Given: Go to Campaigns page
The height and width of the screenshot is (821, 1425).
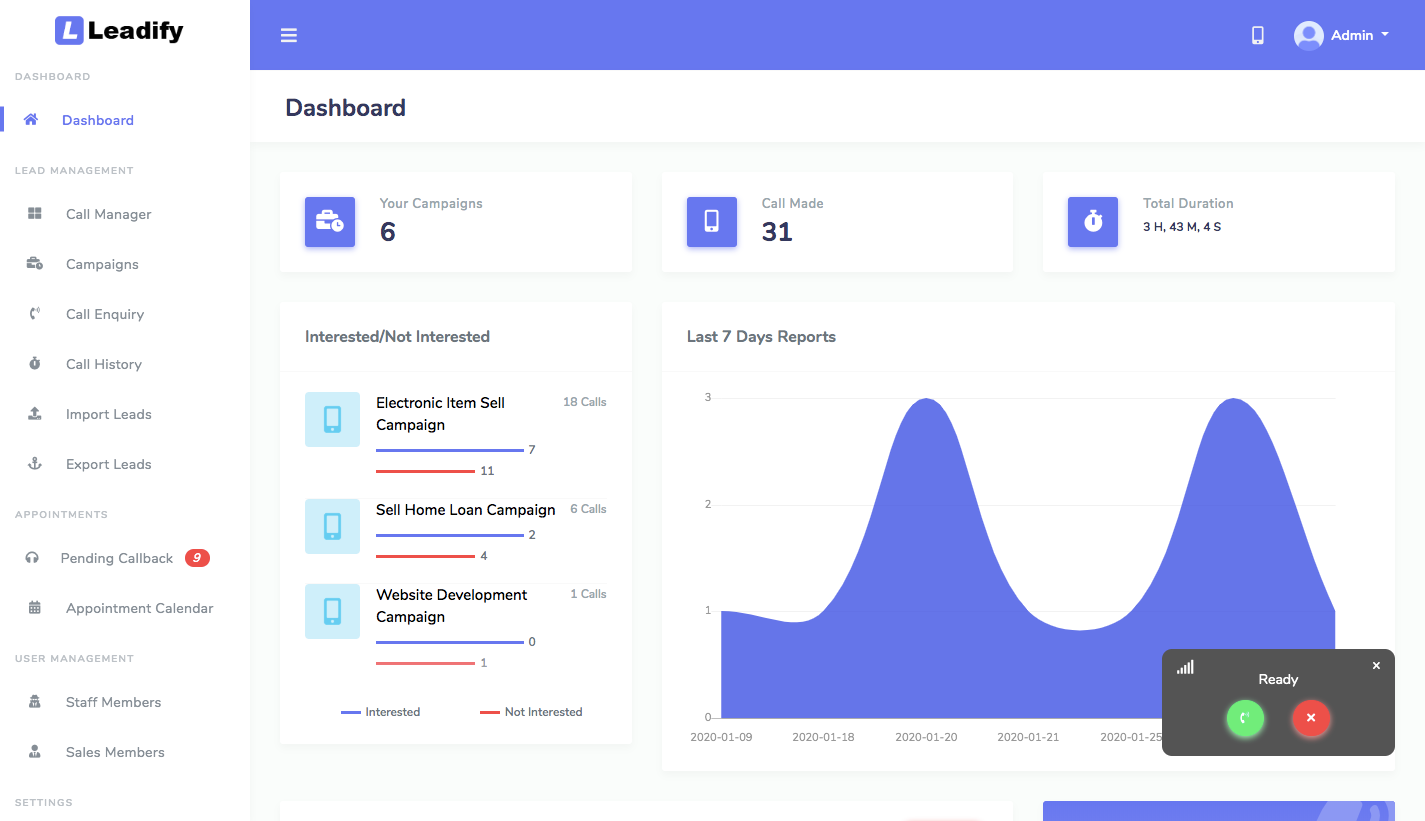Looking at the screenshot, I should tap(102, 264).
